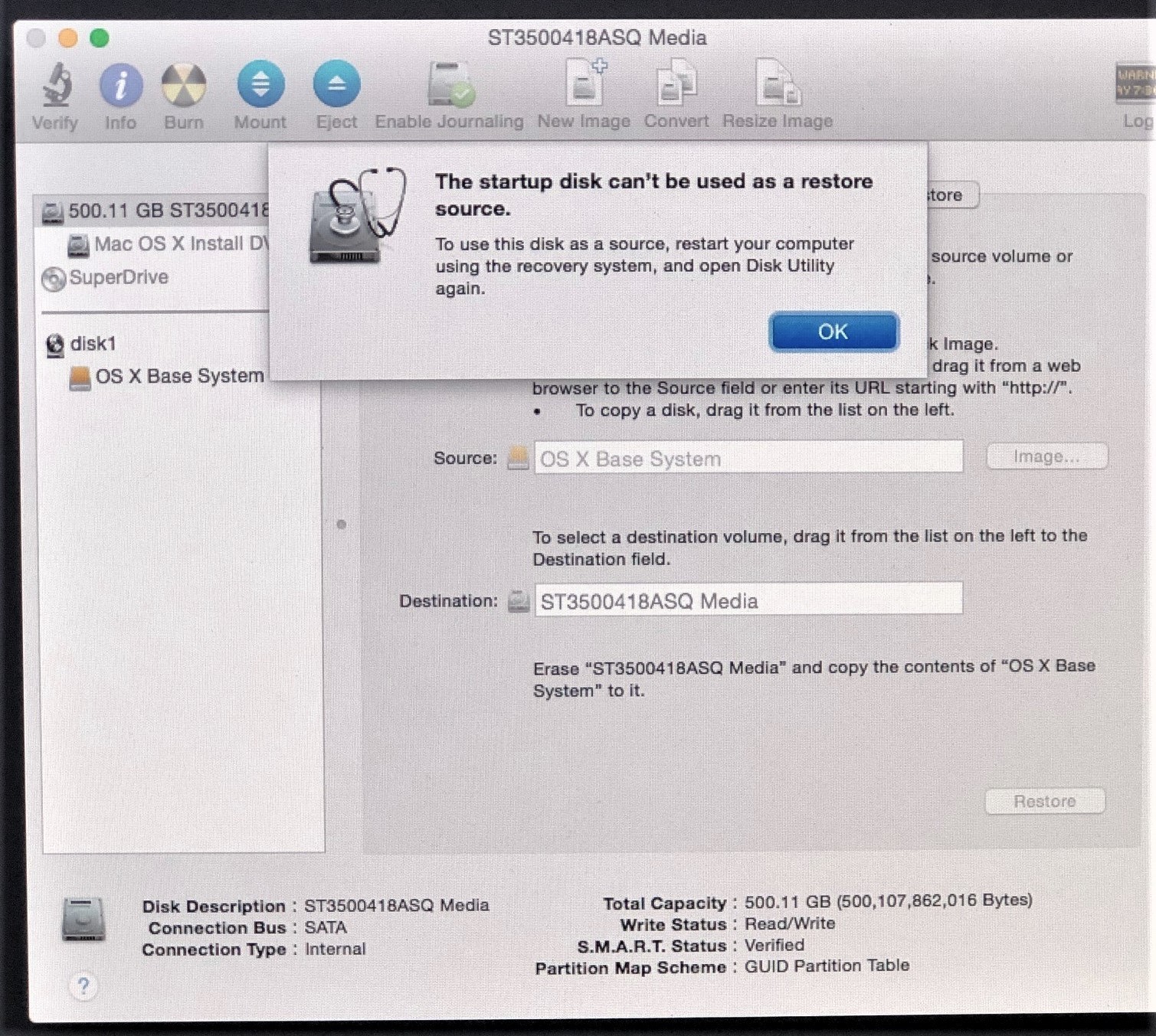The width and height of the screenshot is (1156, 1036).
Task: Eject the selected disk via toolbar
Action: tap(336, 84)
